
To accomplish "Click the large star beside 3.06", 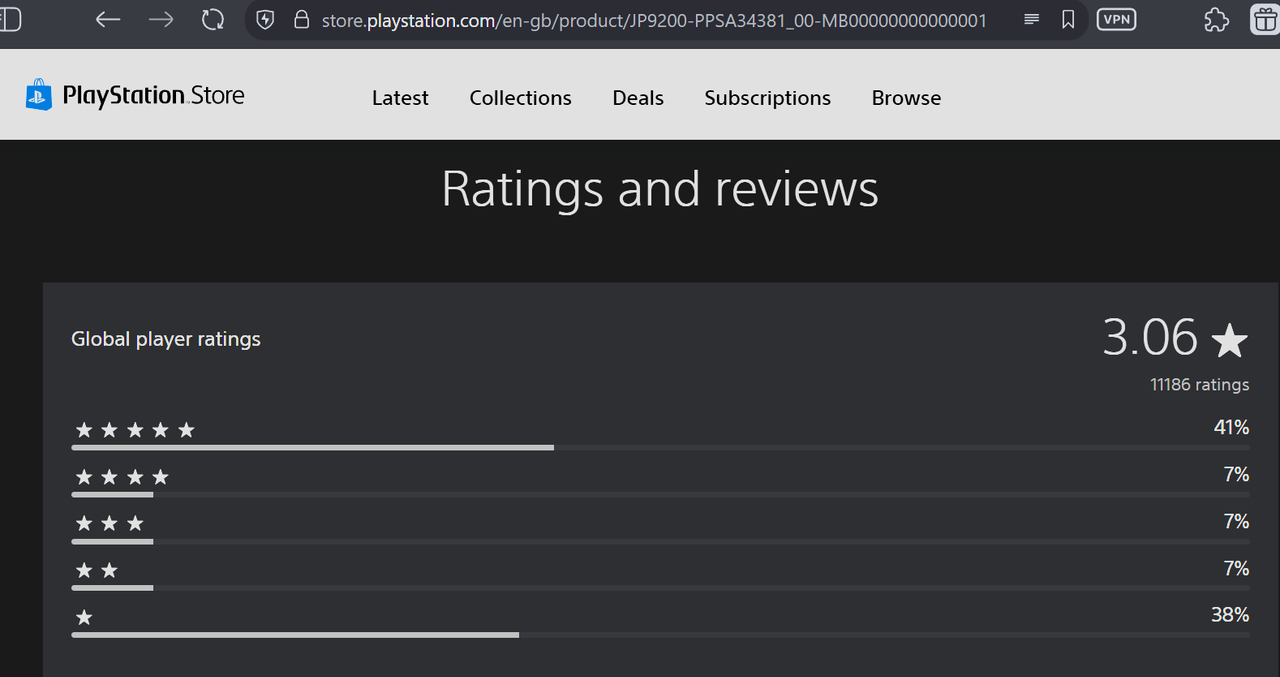I will pyautogui.click(x=1230, y=341).
